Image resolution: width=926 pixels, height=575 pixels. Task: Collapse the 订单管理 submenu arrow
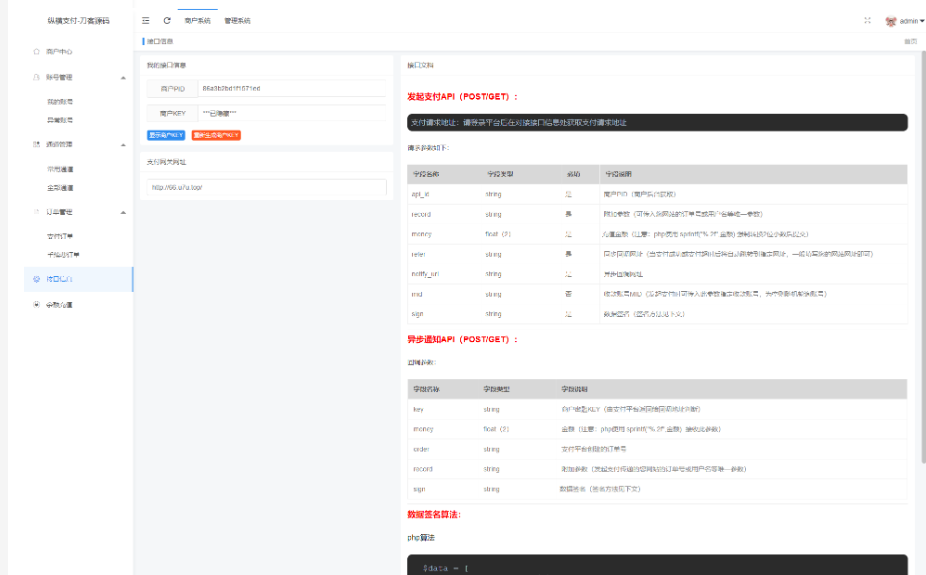point(123,212)
